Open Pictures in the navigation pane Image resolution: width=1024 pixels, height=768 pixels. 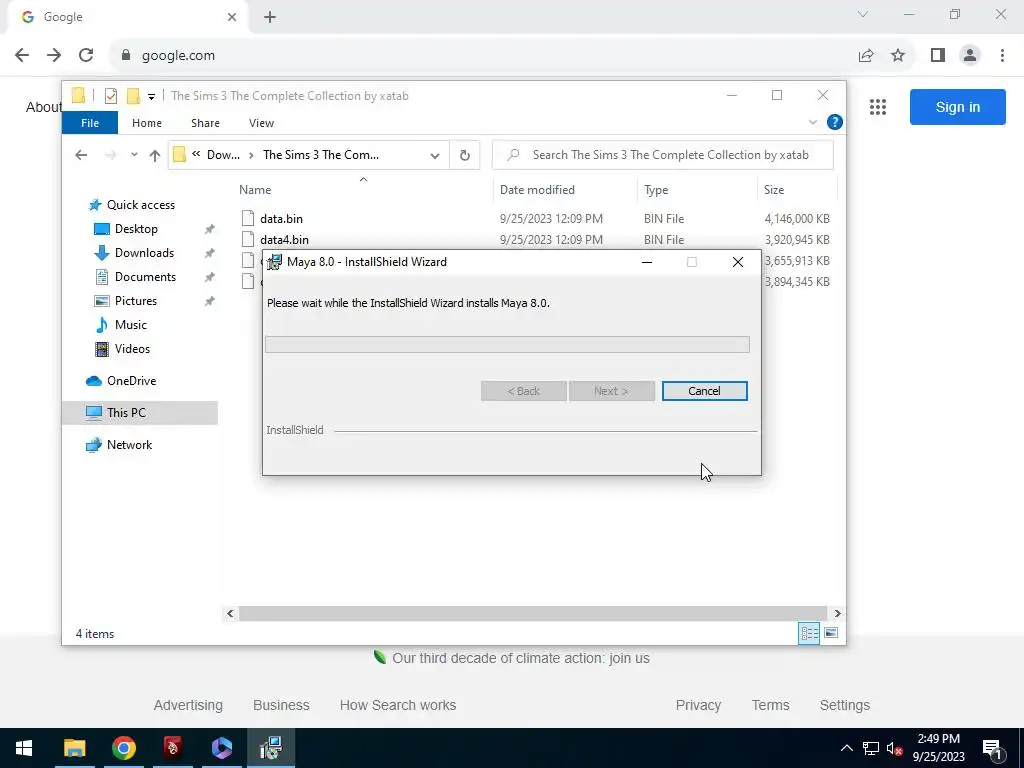tap(135, 301)
